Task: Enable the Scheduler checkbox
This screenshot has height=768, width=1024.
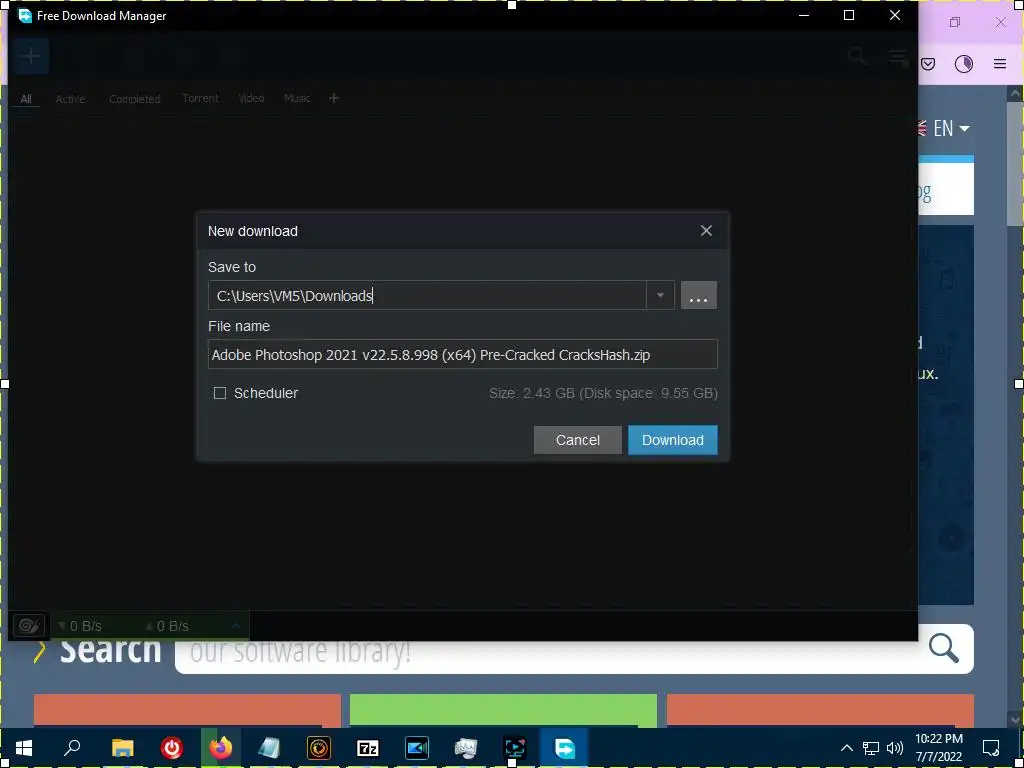Action: click(x=220, y=393)
